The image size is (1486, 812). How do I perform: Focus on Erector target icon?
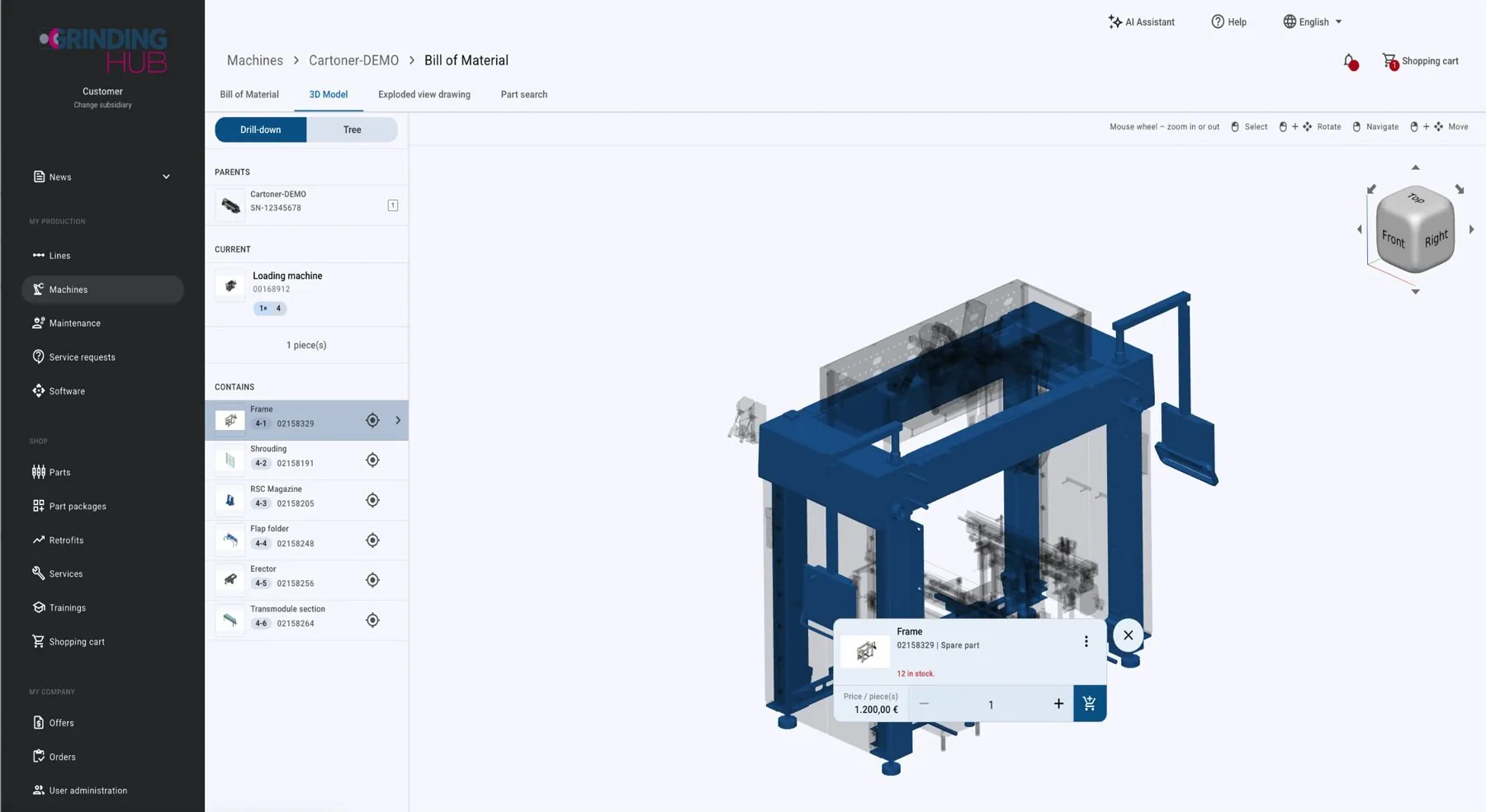click(x=372, y=580)
